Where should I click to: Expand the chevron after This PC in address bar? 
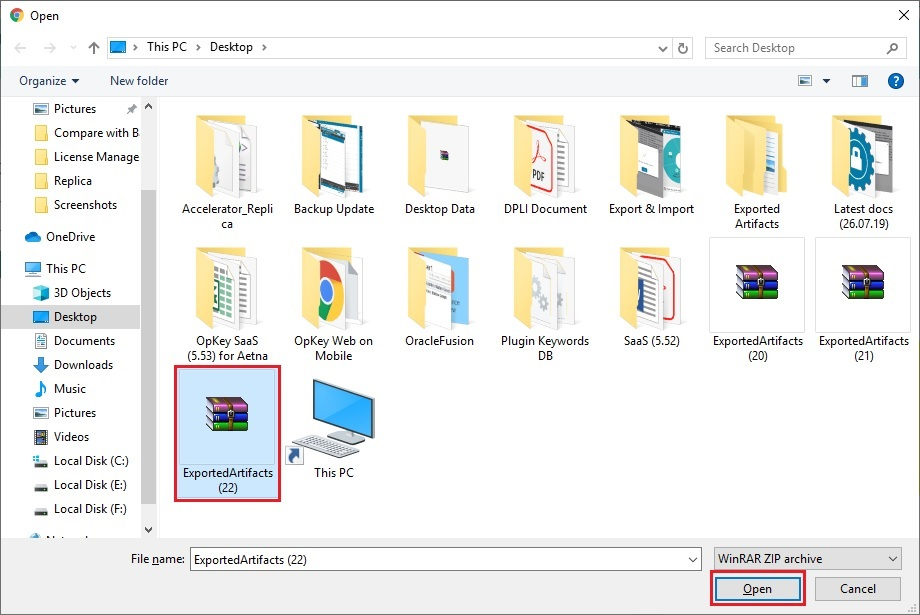198,48
